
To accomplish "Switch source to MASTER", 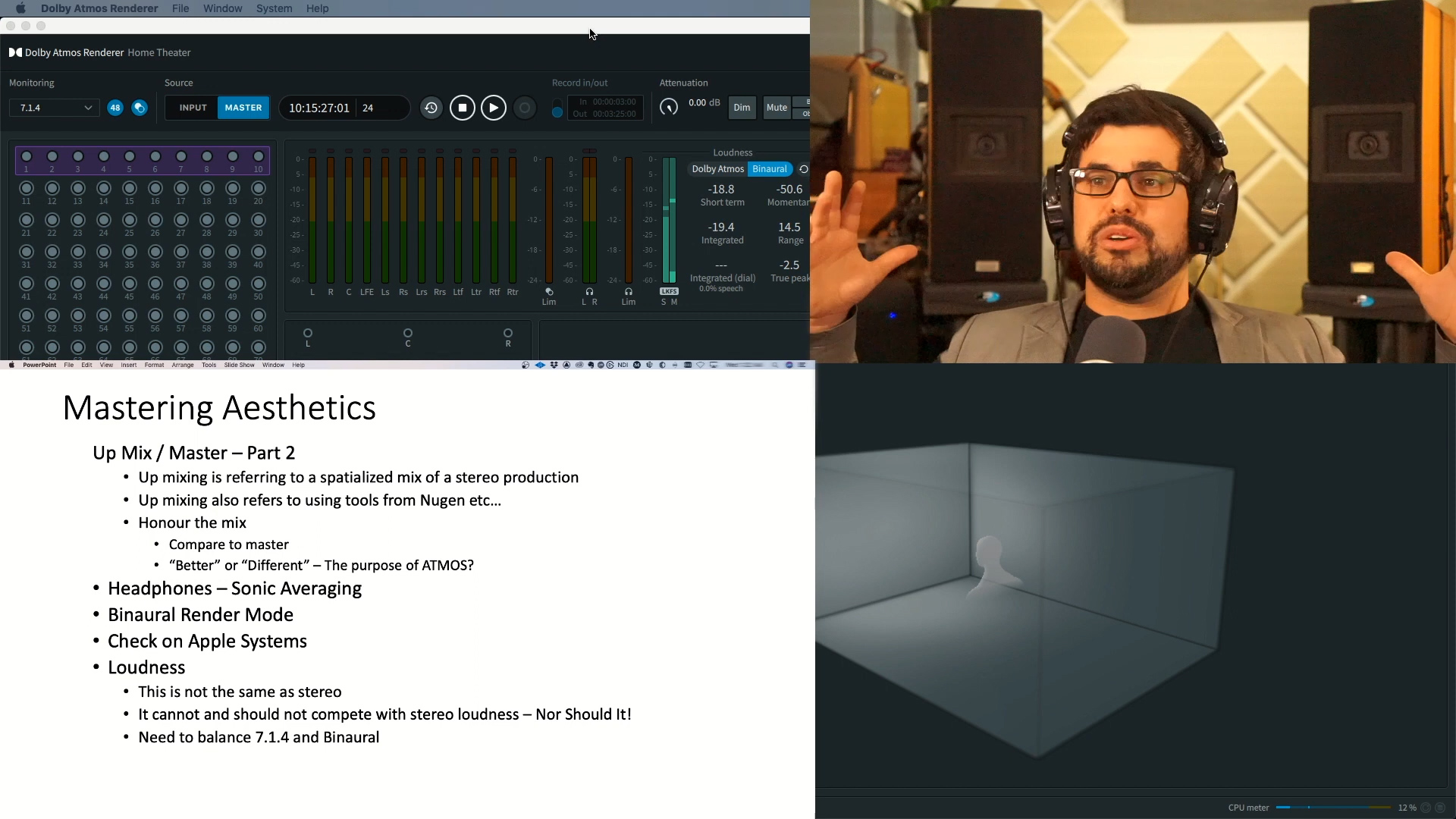I will click(243, 108).
